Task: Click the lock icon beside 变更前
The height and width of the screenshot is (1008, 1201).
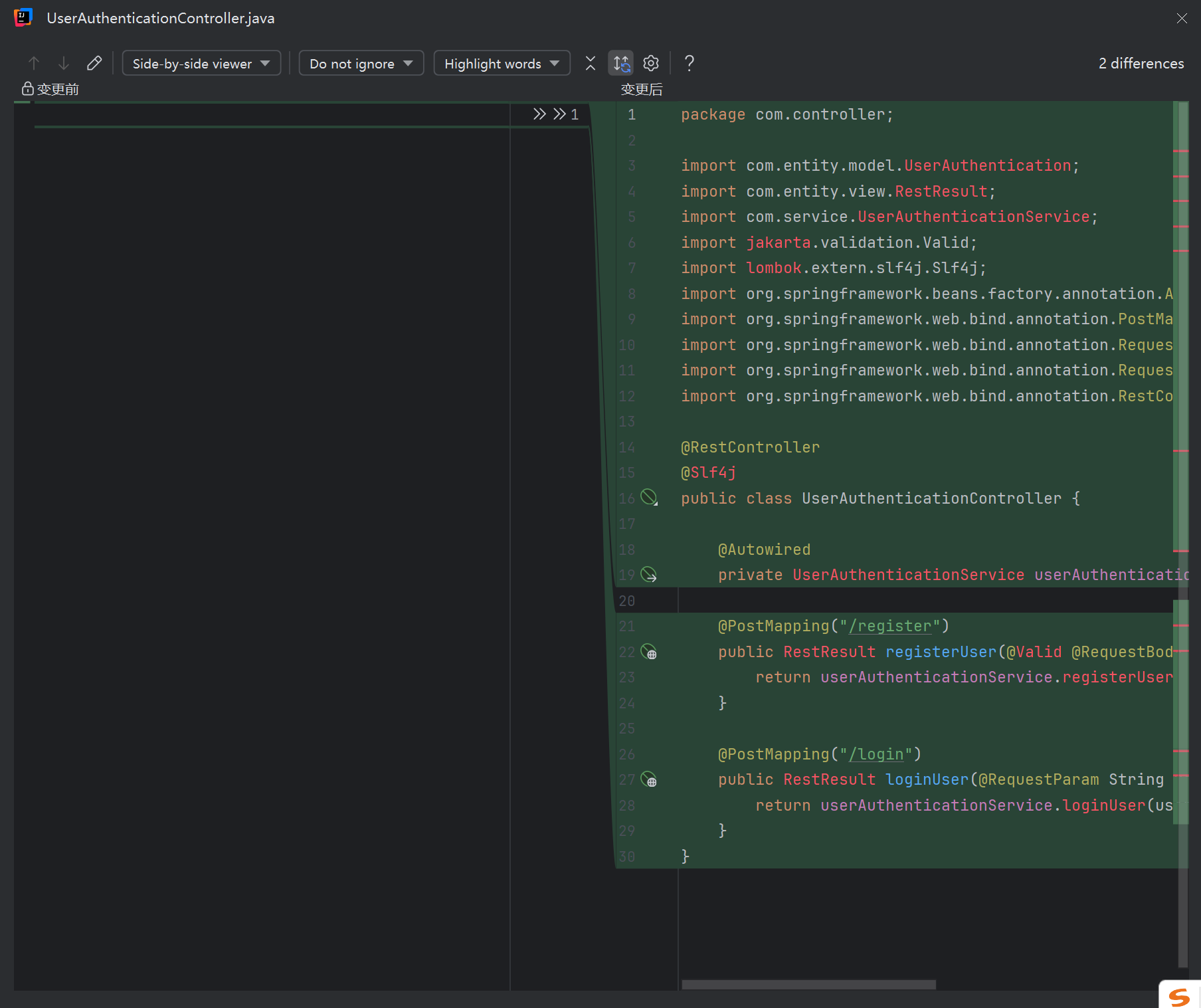Action: tap(27, 88)
